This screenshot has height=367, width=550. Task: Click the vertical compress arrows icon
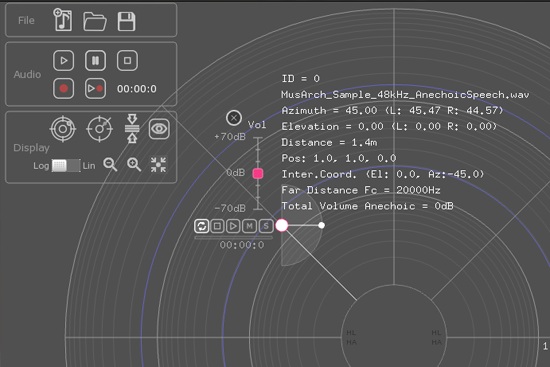(x=132, y=128)
